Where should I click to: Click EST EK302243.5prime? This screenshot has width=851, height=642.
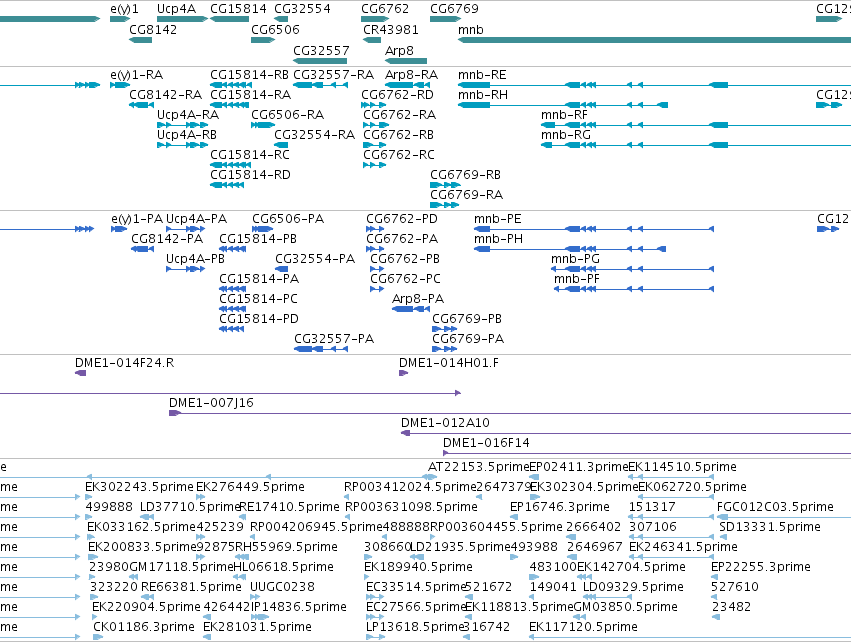coord(139,487)
